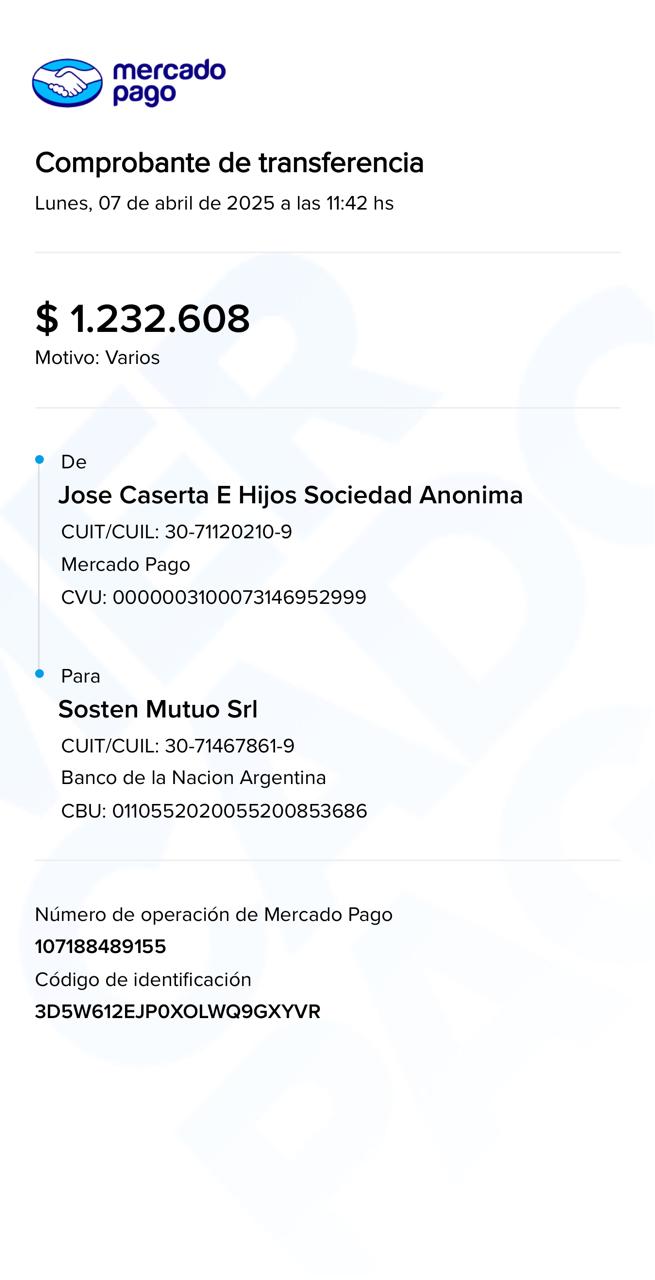
Task: Click the sender name Jose Caserta E Hijos
Action: tap(290, 495)
